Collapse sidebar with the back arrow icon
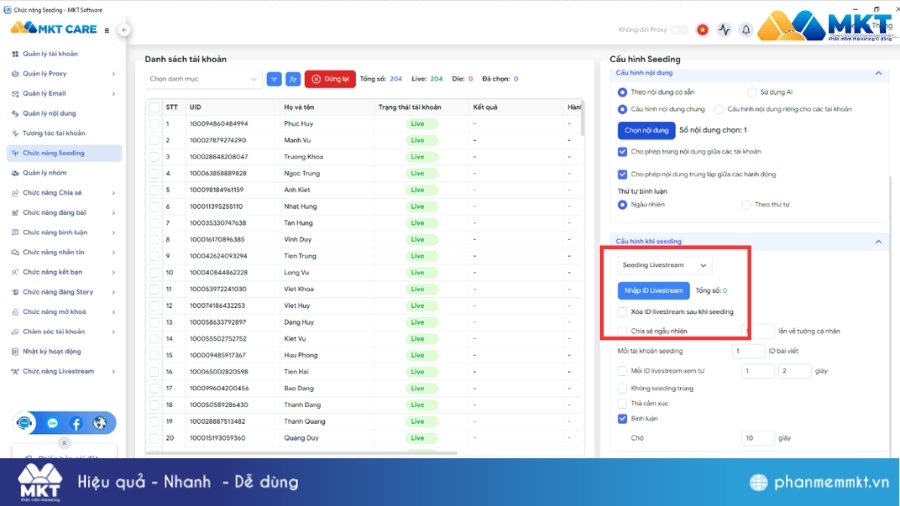 [124, 30]
